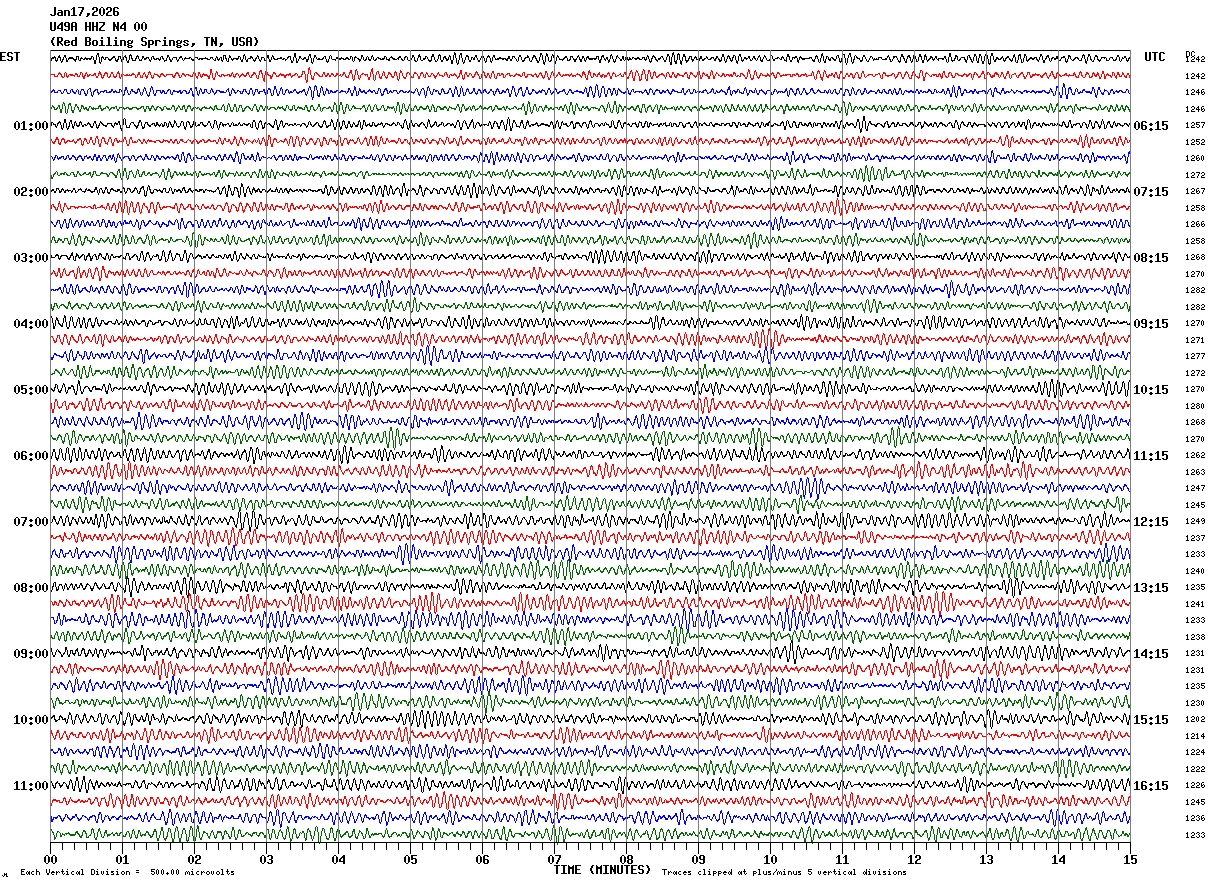Pick the '11:15' UTC time label

[x=1152, y=456]
